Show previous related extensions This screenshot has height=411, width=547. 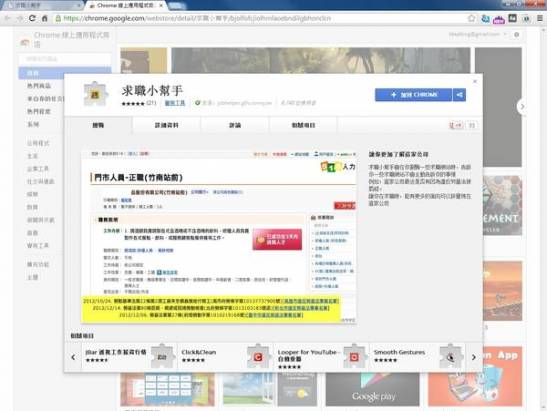pos(73,357)
